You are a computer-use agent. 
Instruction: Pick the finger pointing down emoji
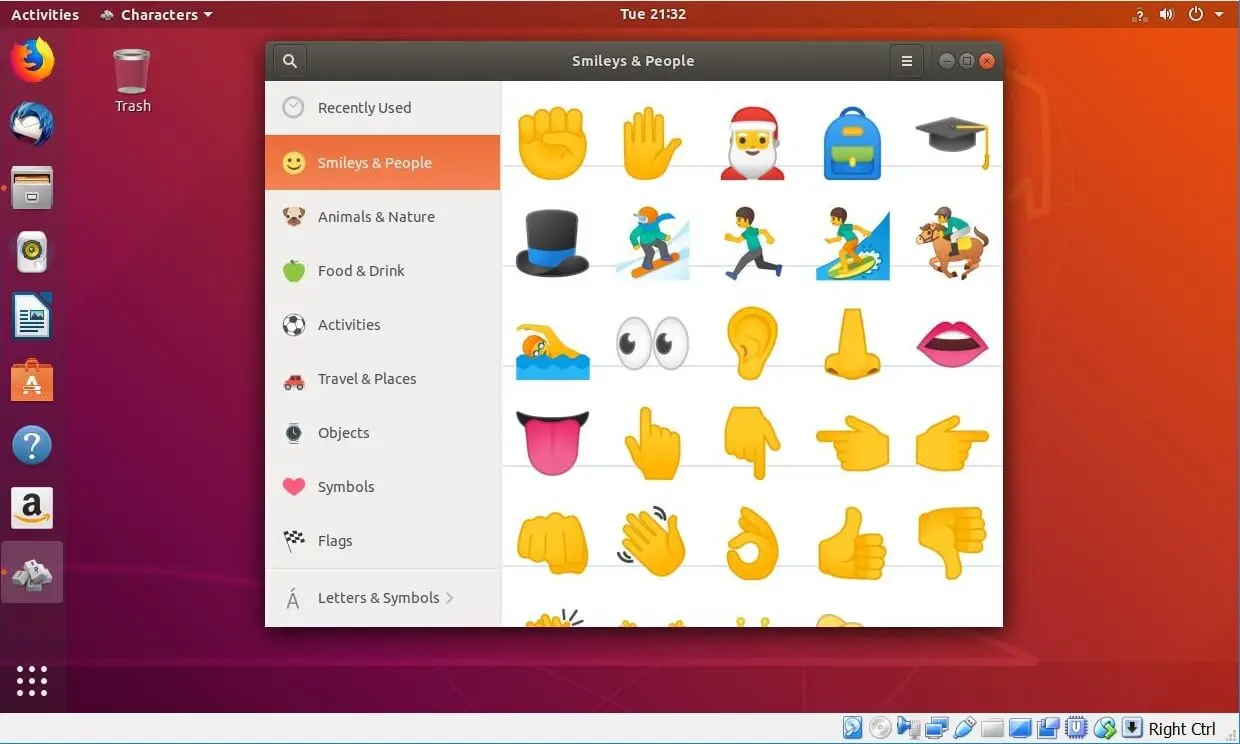(x=752, y=443)
